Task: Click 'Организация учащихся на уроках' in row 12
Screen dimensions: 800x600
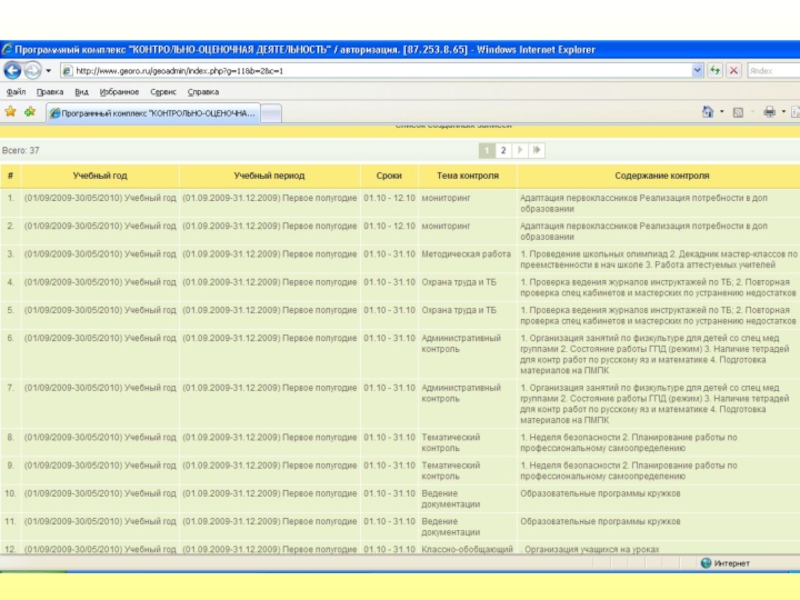Action: pos(592,549)
